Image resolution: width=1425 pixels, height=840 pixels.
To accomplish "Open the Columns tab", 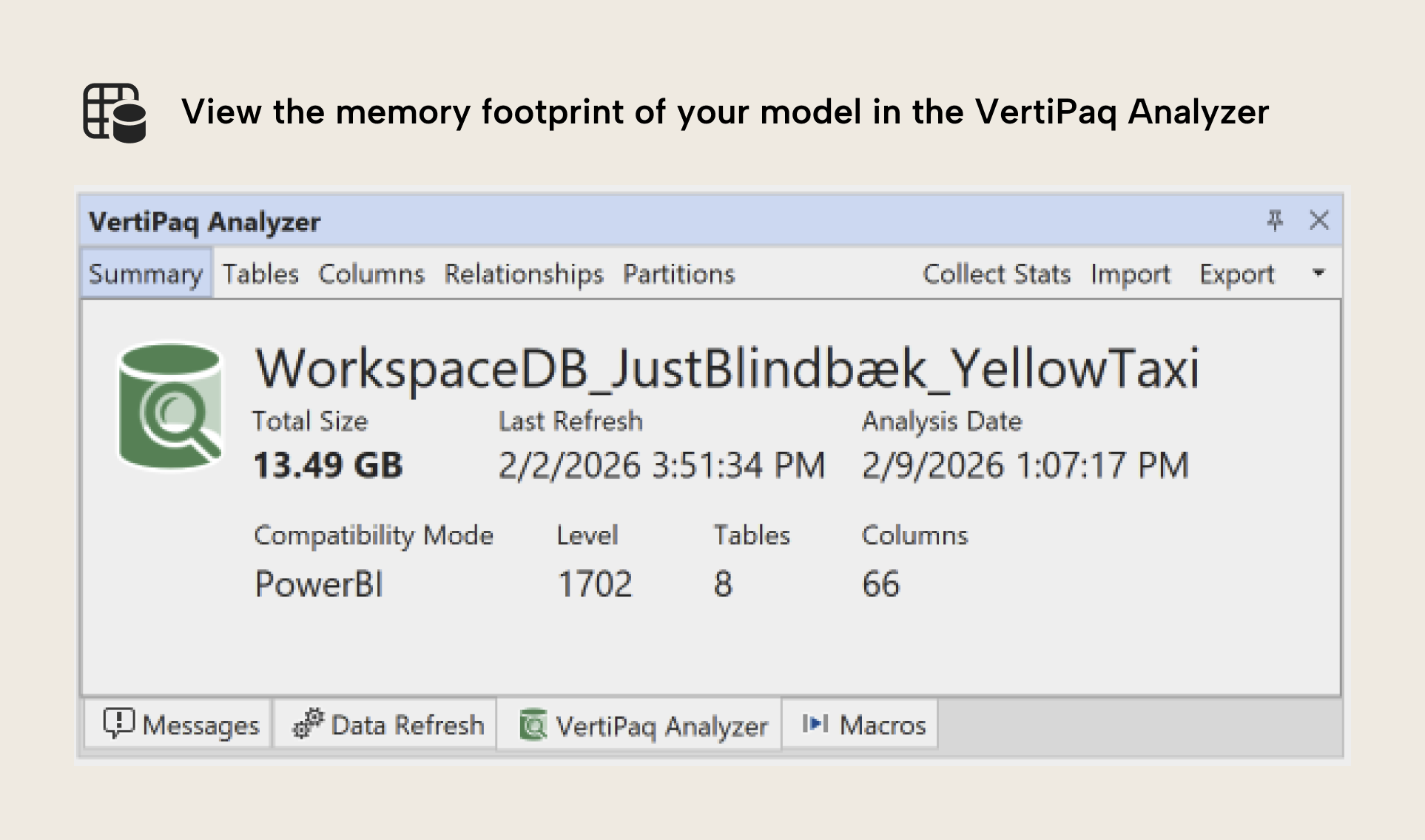I will (371, 274).
